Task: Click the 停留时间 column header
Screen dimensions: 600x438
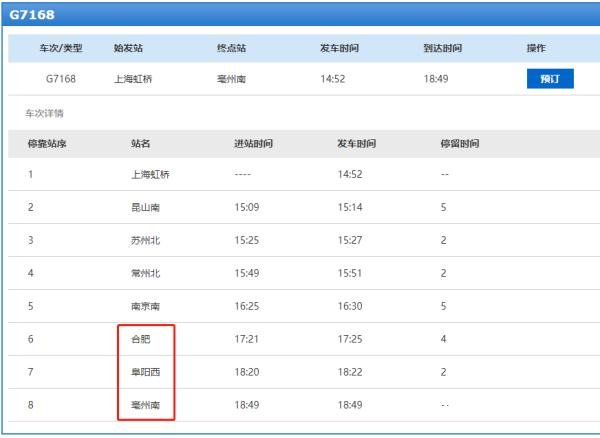Action: [459, 144]
